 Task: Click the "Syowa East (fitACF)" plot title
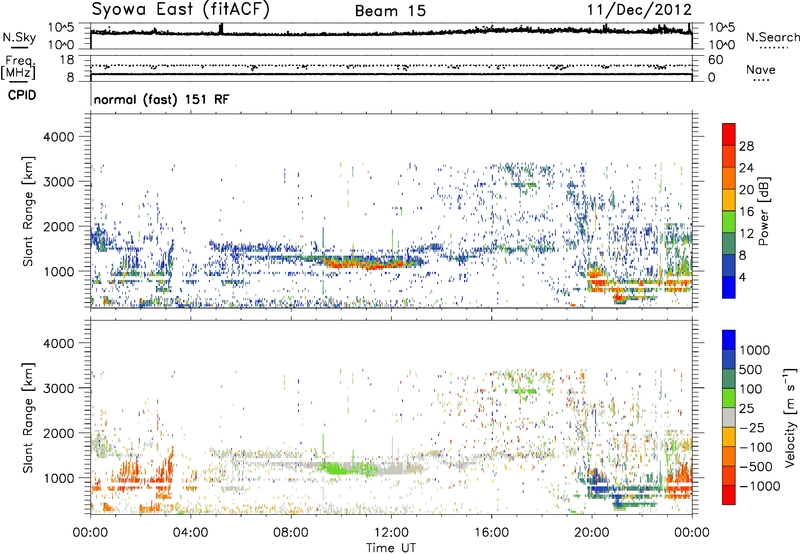point(181,9)
